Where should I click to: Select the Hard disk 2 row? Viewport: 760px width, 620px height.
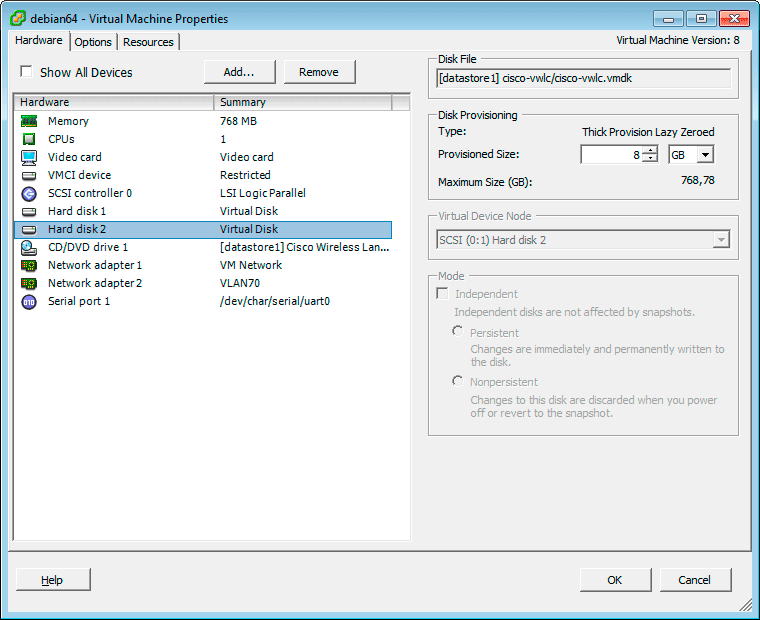pyautogui.click(x=203, y=229)
